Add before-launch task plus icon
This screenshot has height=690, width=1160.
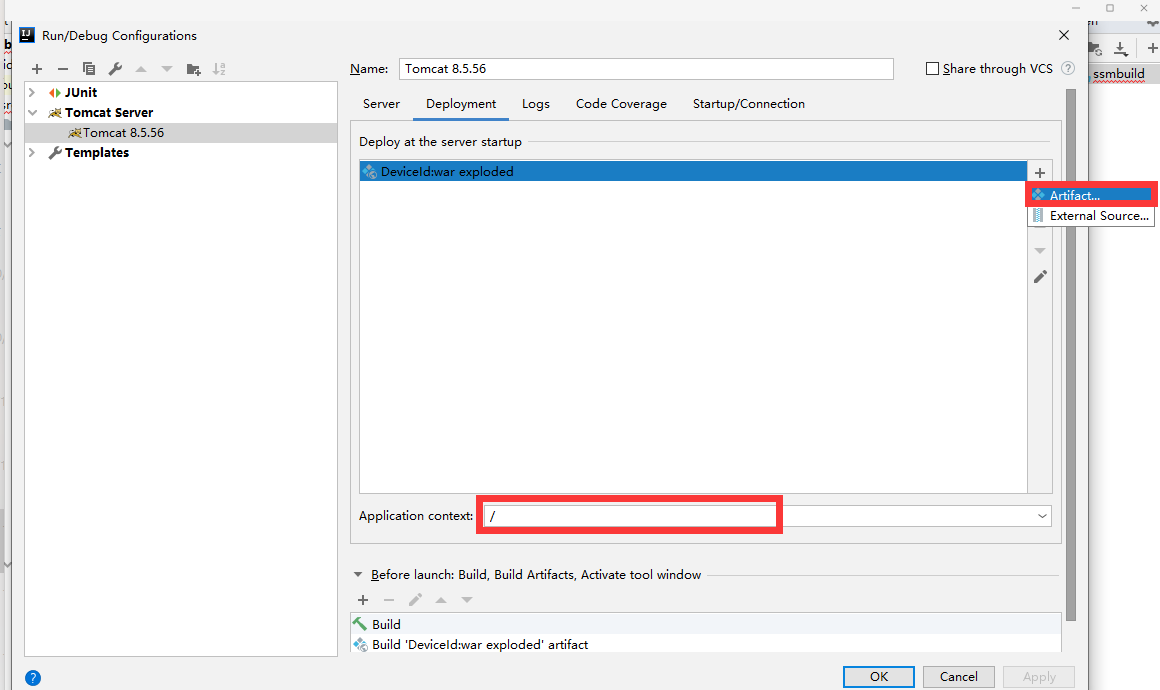[362, 600]
